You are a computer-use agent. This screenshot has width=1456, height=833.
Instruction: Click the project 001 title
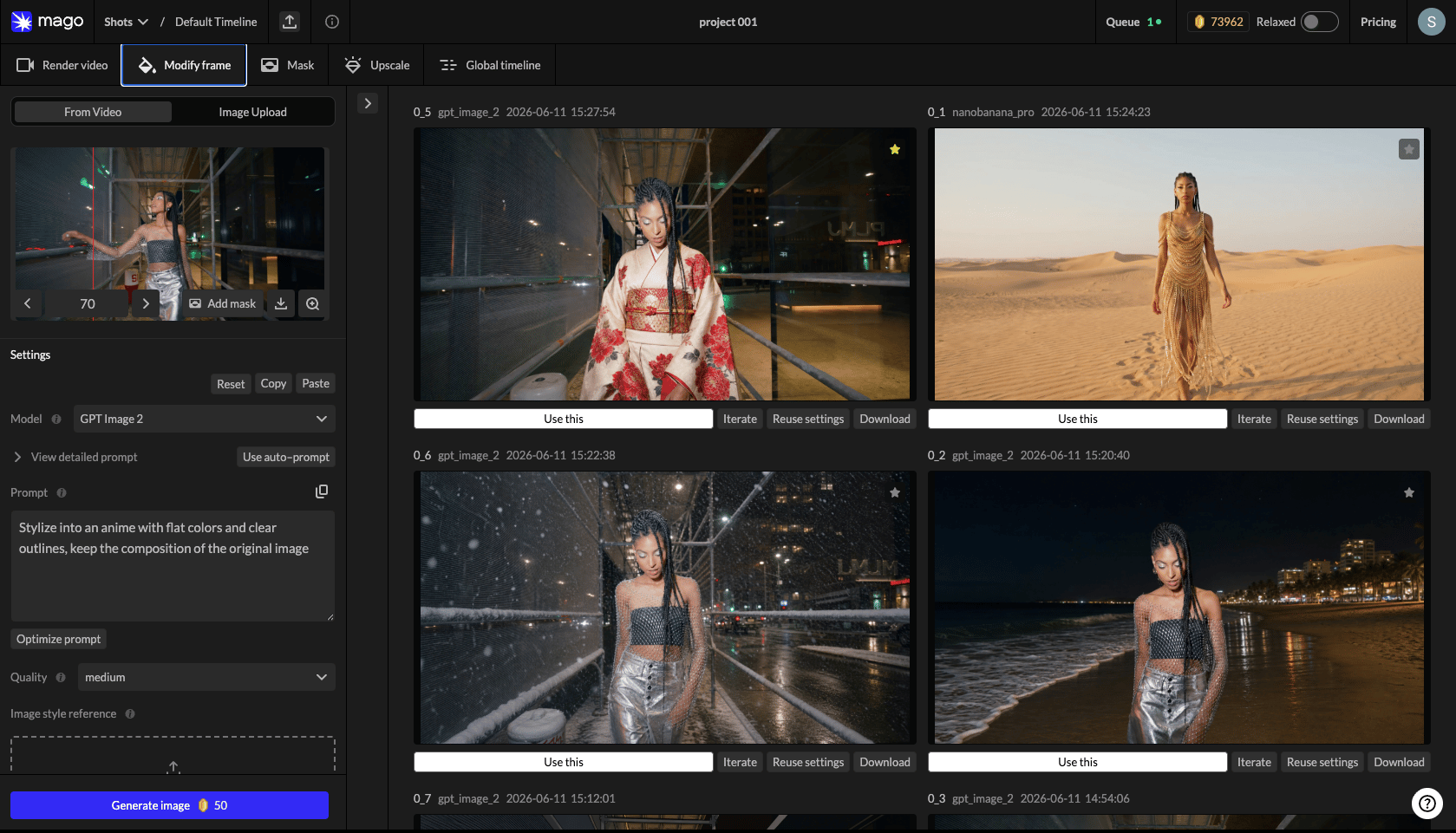point(728,22)
